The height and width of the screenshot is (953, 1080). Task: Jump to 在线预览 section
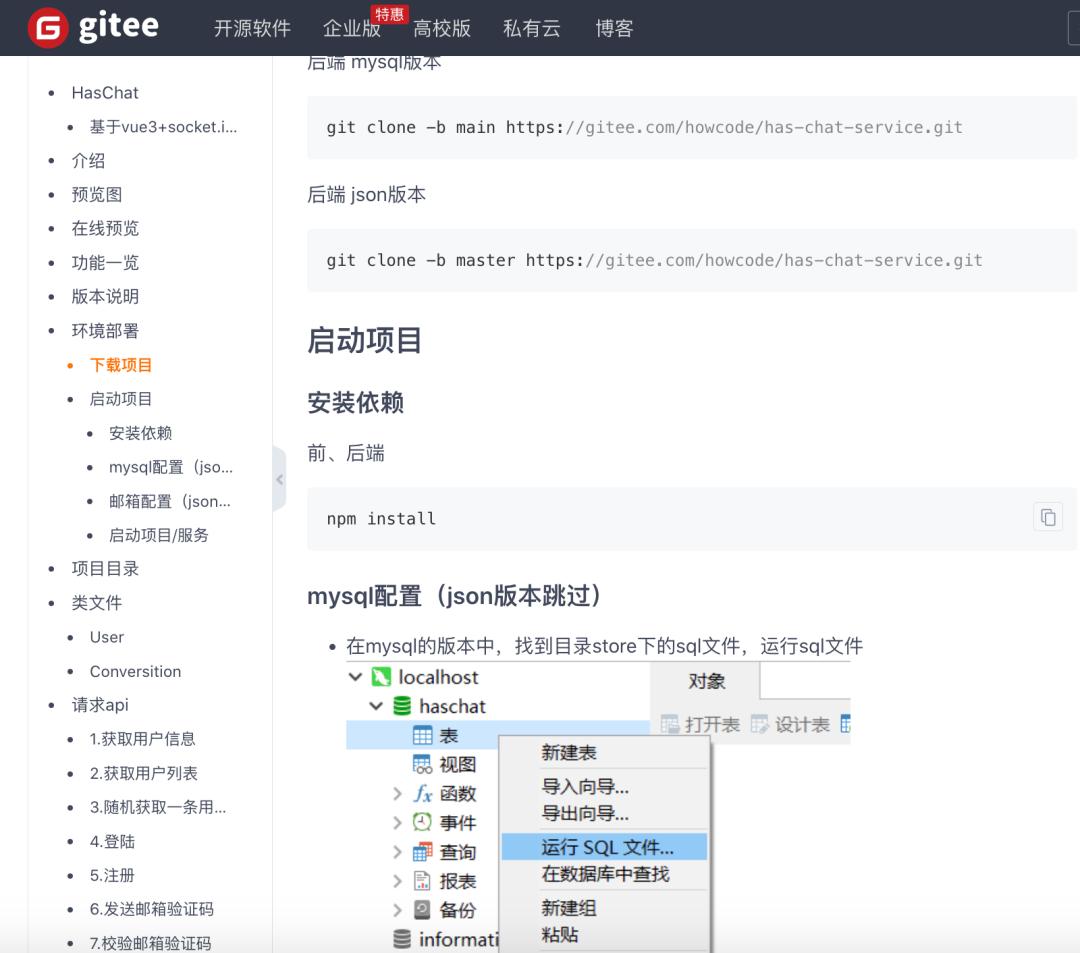pos(105,228)
